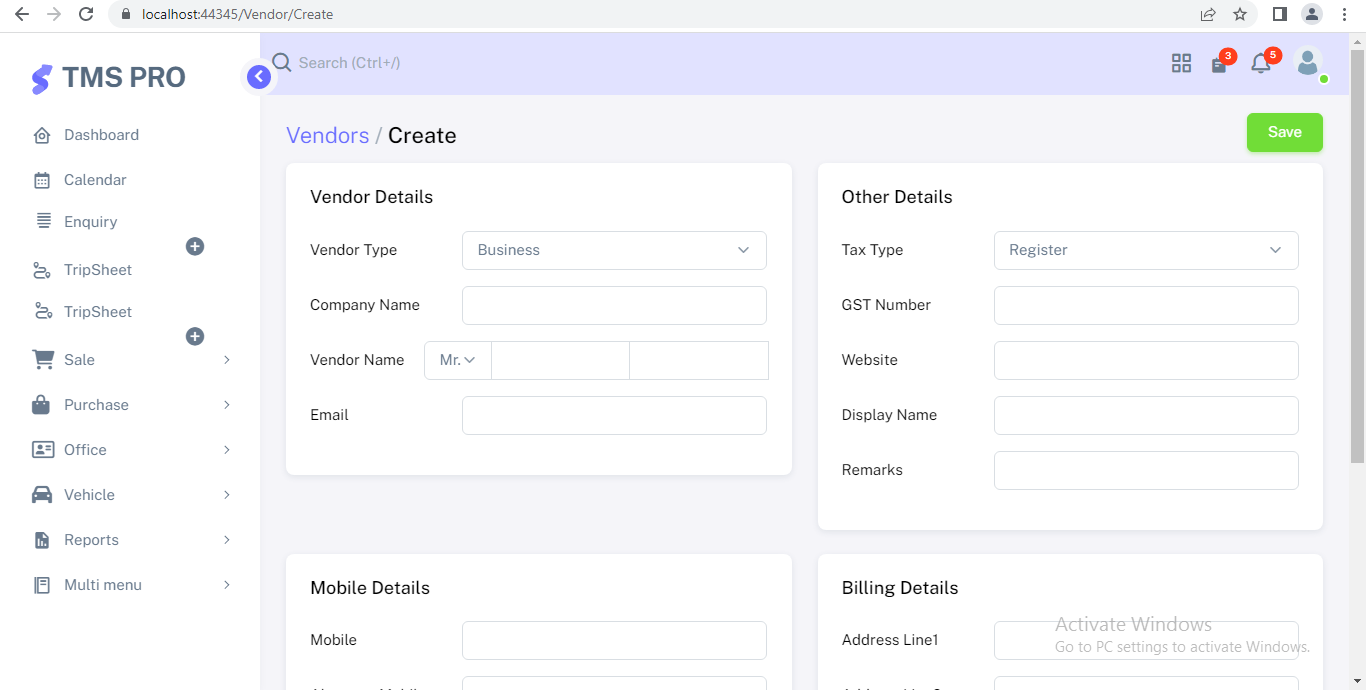
Task: Focus the GST Number text field
Action: pyautogui.click(x=1145, y=305)
